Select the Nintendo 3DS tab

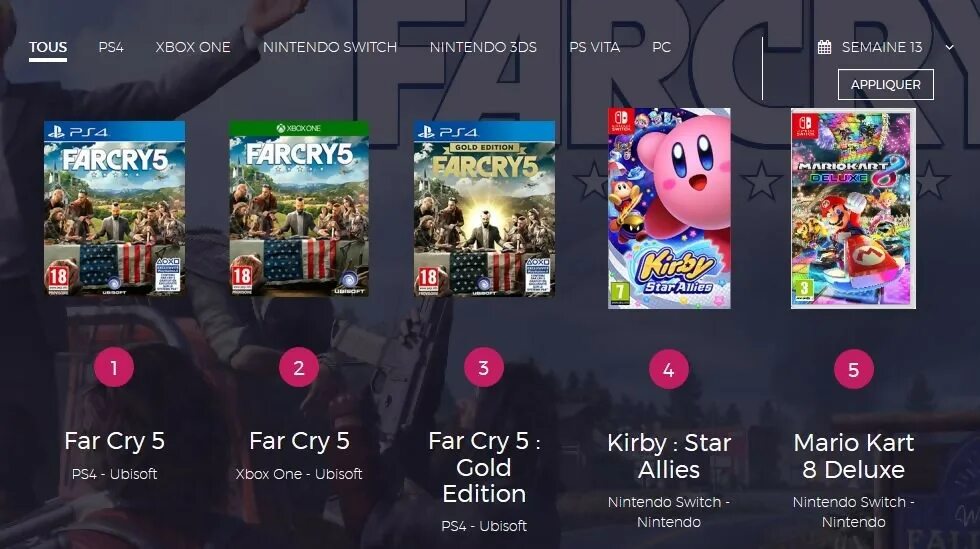tap(483, 47)
